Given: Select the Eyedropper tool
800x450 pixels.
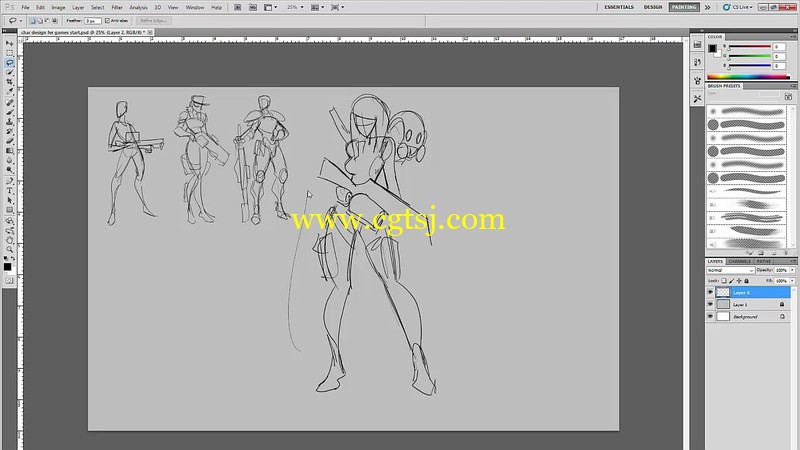Looking at the screenshot, I should (10, 91).
